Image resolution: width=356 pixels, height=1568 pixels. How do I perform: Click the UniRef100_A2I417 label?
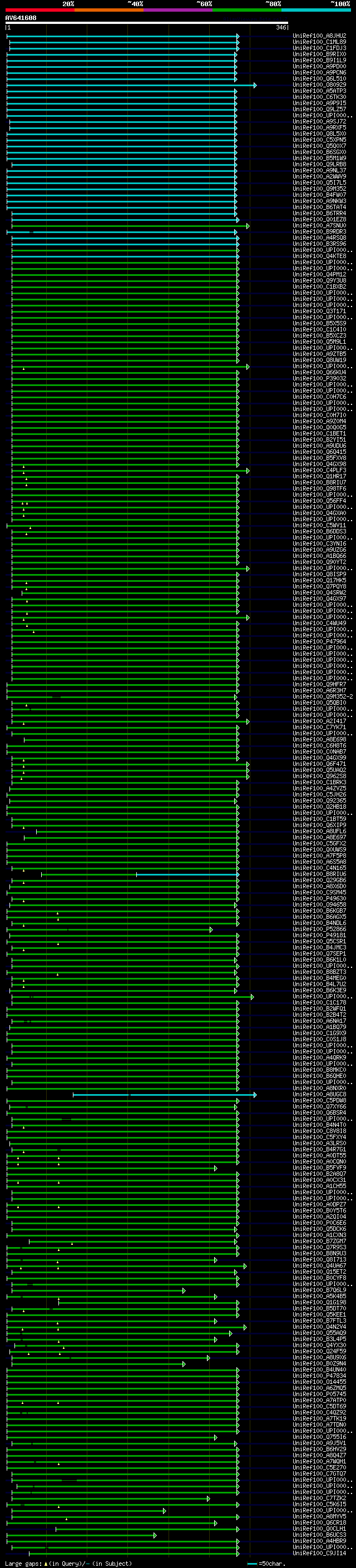[x=319, y=721]
